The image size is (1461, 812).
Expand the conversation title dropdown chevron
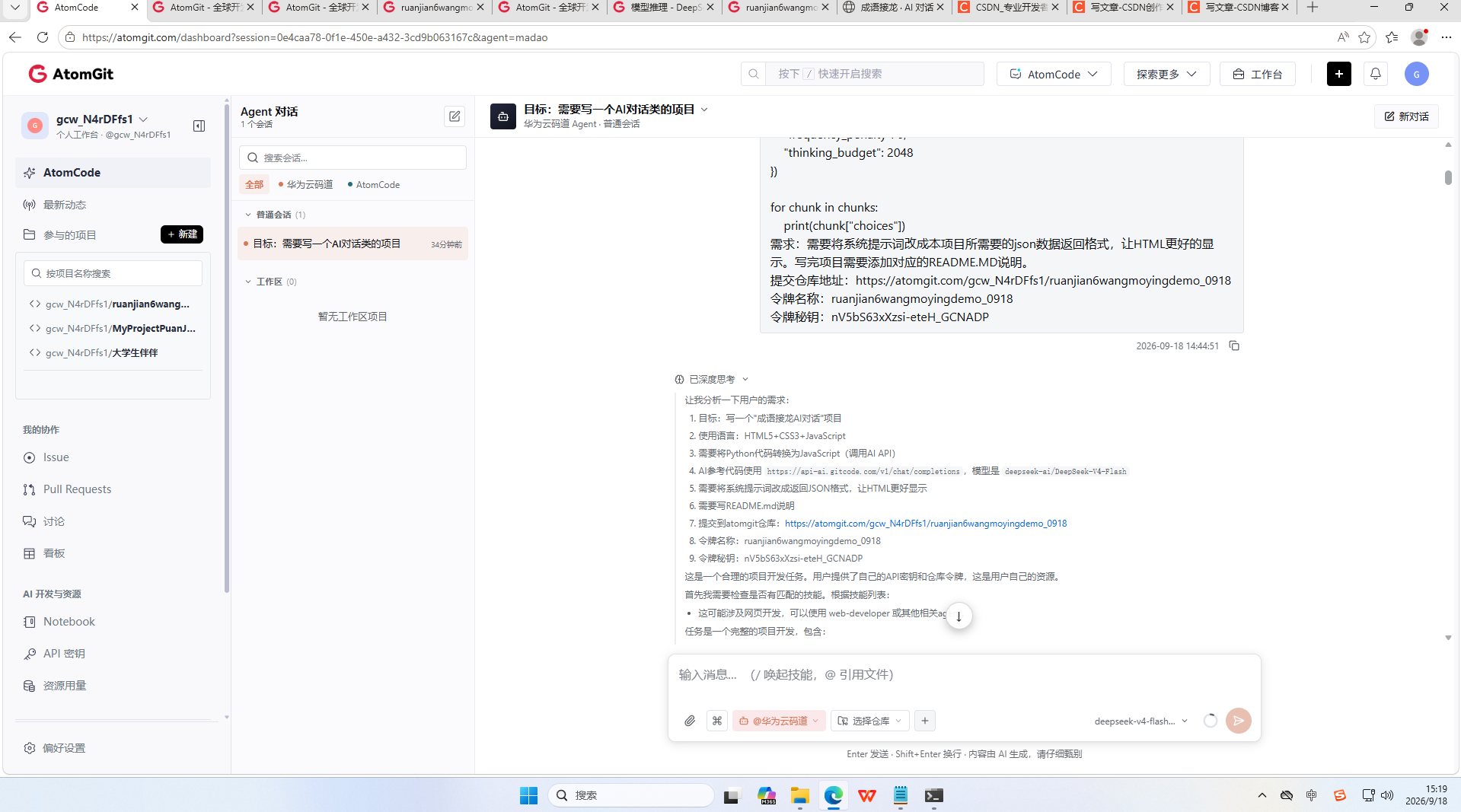704,110
